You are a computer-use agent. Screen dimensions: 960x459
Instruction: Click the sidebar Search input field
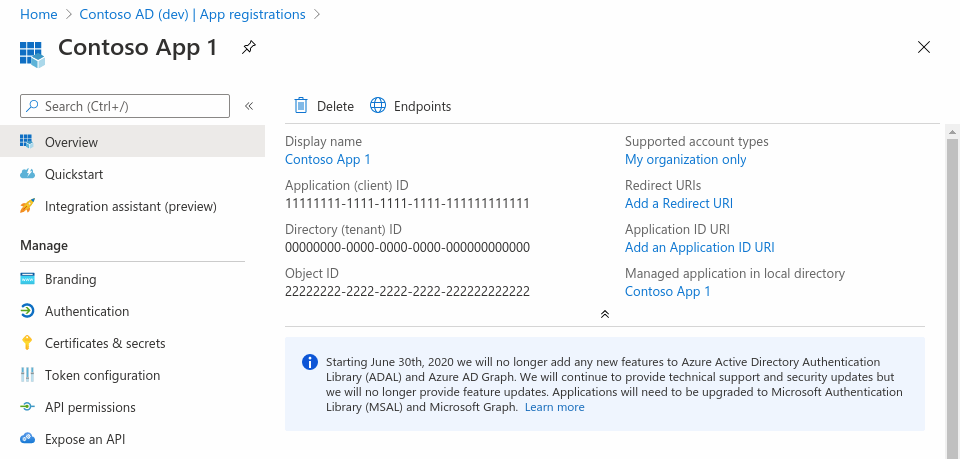tap(125, 106)
